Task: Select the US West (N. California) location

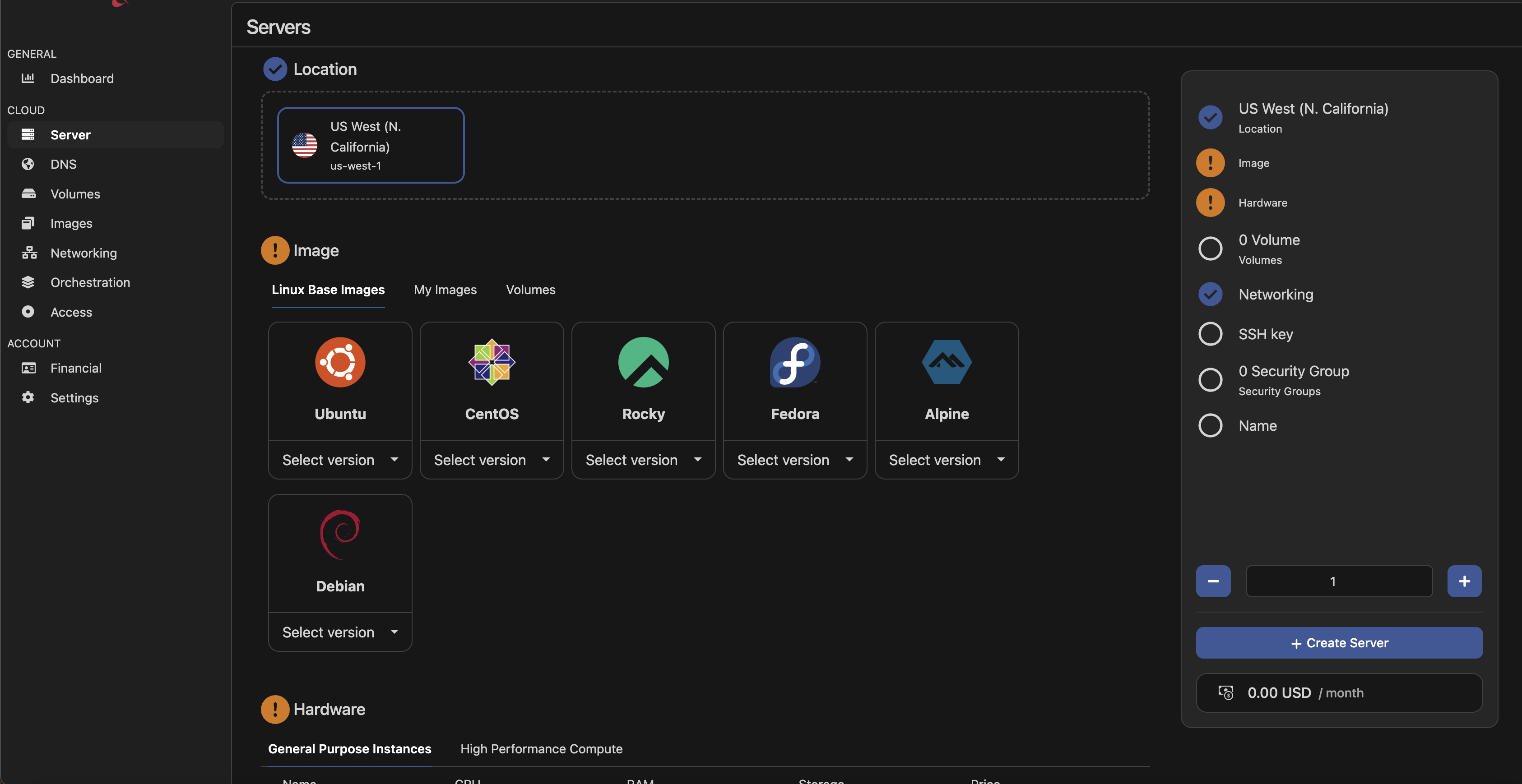Action: (x=371, y=145)
